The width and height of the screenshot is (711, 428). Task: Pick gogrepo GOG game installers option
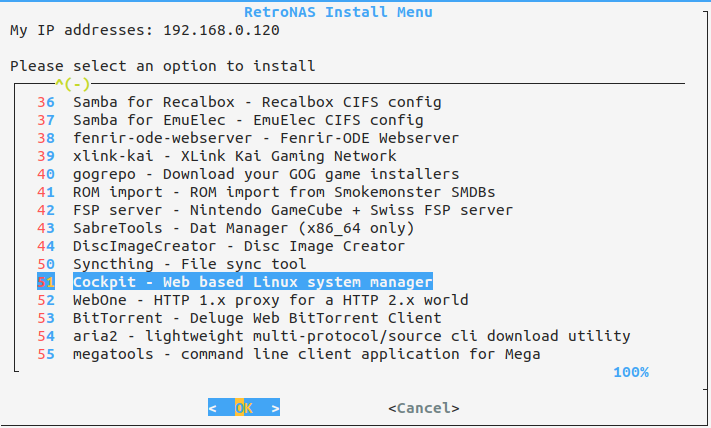[x=248, y=174]
